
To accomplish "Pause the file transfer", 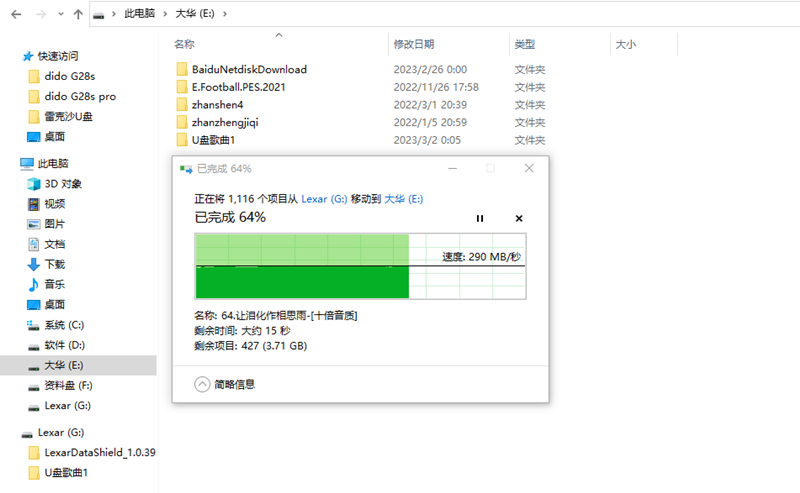I will [480, 218].
